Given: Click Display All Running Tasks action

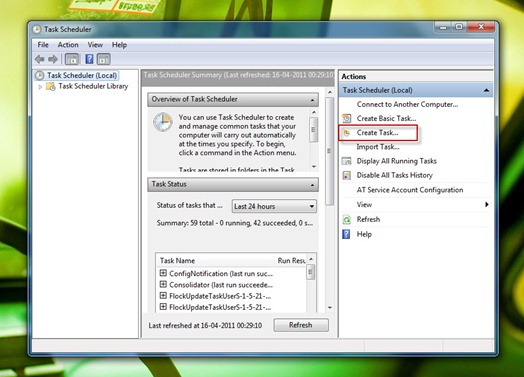Looking at the screenshot, I should (397, 161).
